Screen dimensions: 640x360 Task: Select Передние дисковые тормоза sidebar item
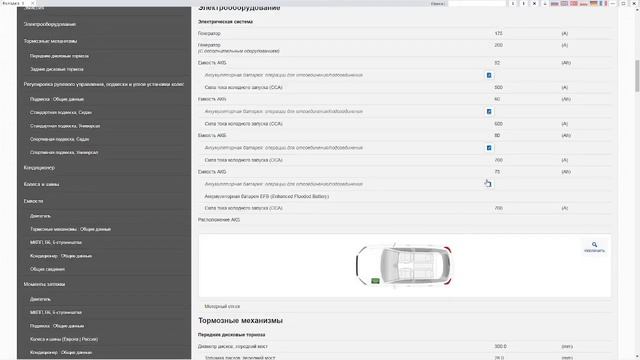59,56
